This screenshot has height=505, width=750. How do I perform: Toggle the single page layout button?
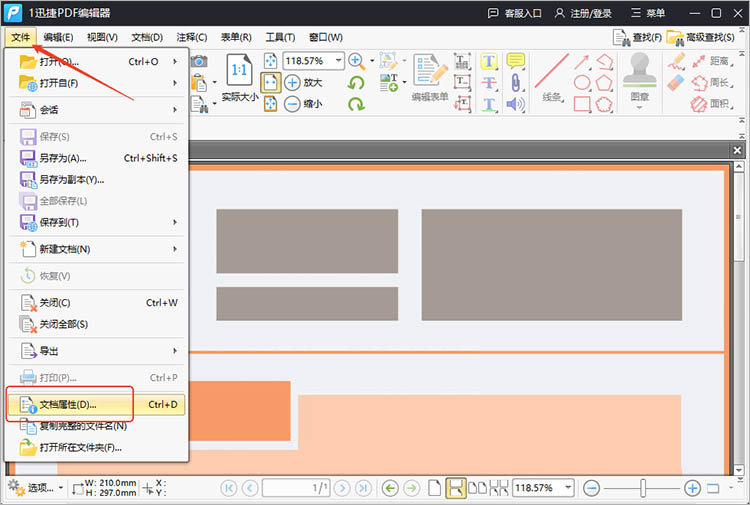[434, 488]
